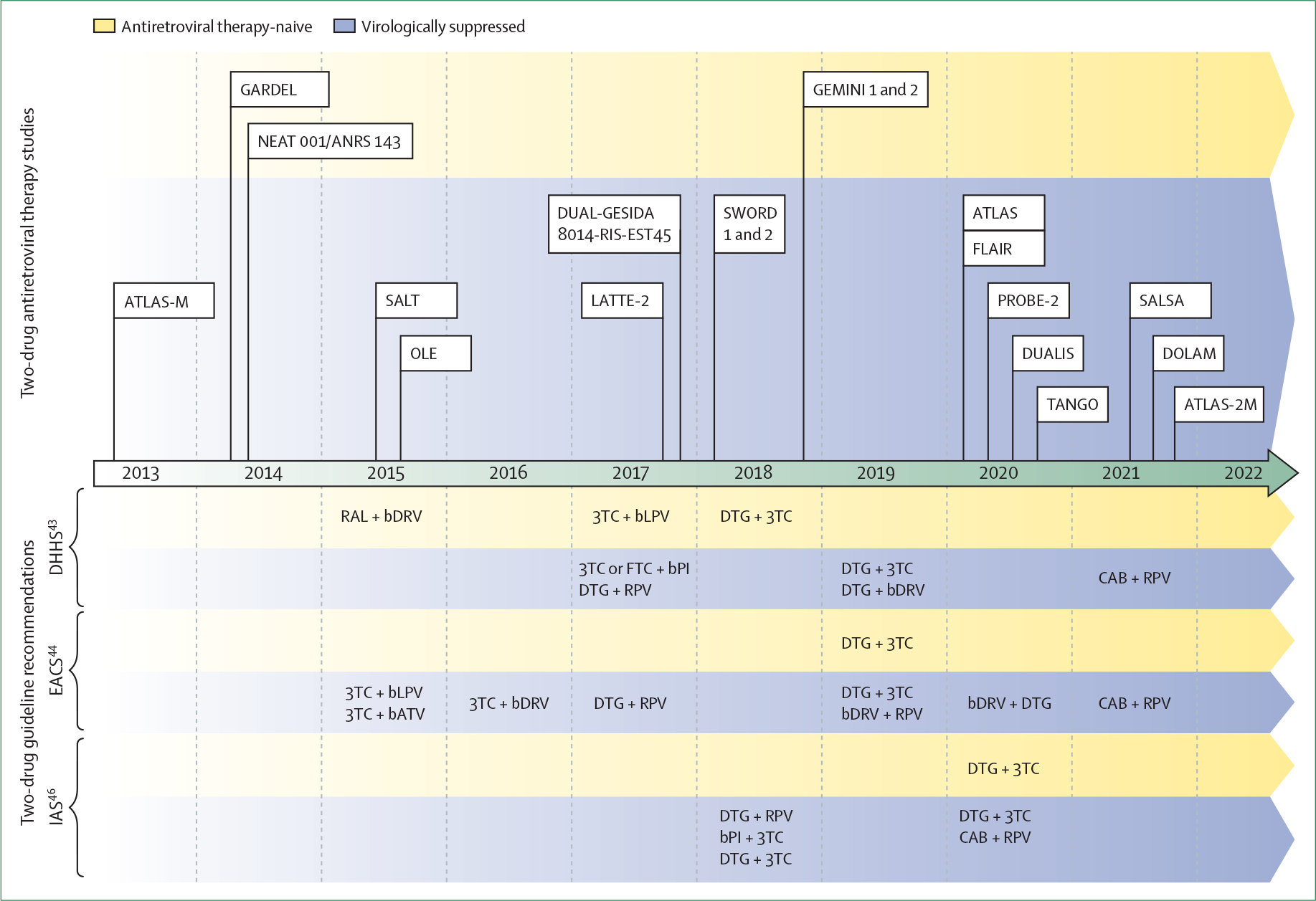The image size is (1316, 901).
Task: Click the 2015 timeline year
Action: click(386, 473)
